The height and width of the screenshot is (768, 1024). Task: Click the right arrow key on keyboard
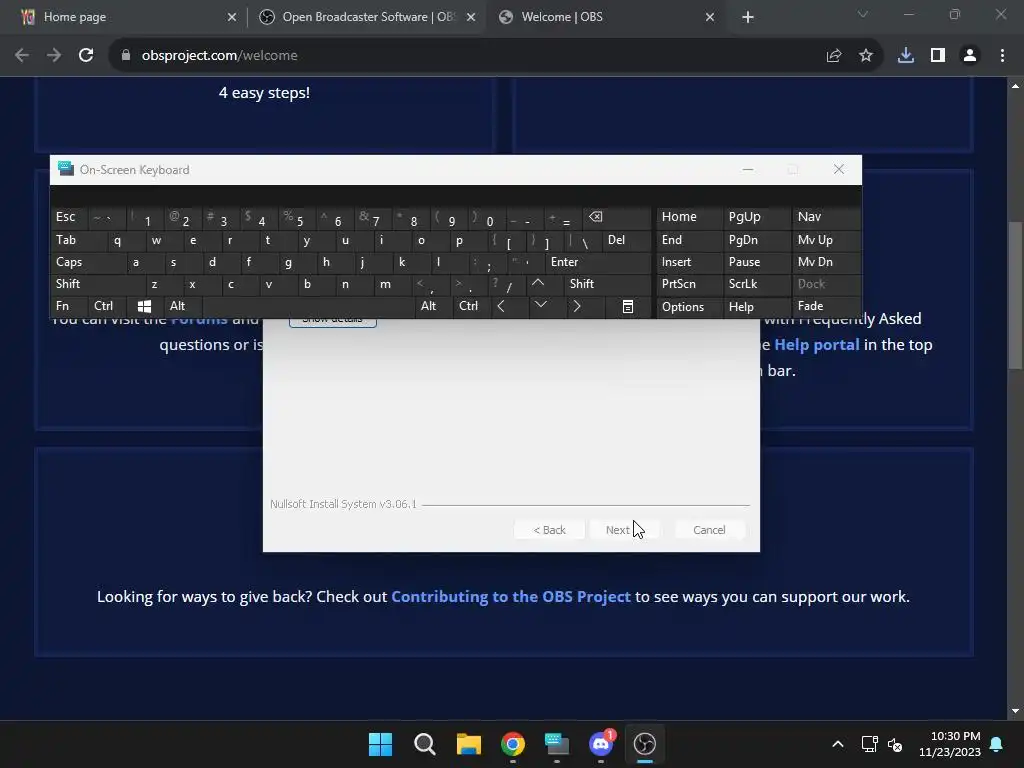pos(576,306)
